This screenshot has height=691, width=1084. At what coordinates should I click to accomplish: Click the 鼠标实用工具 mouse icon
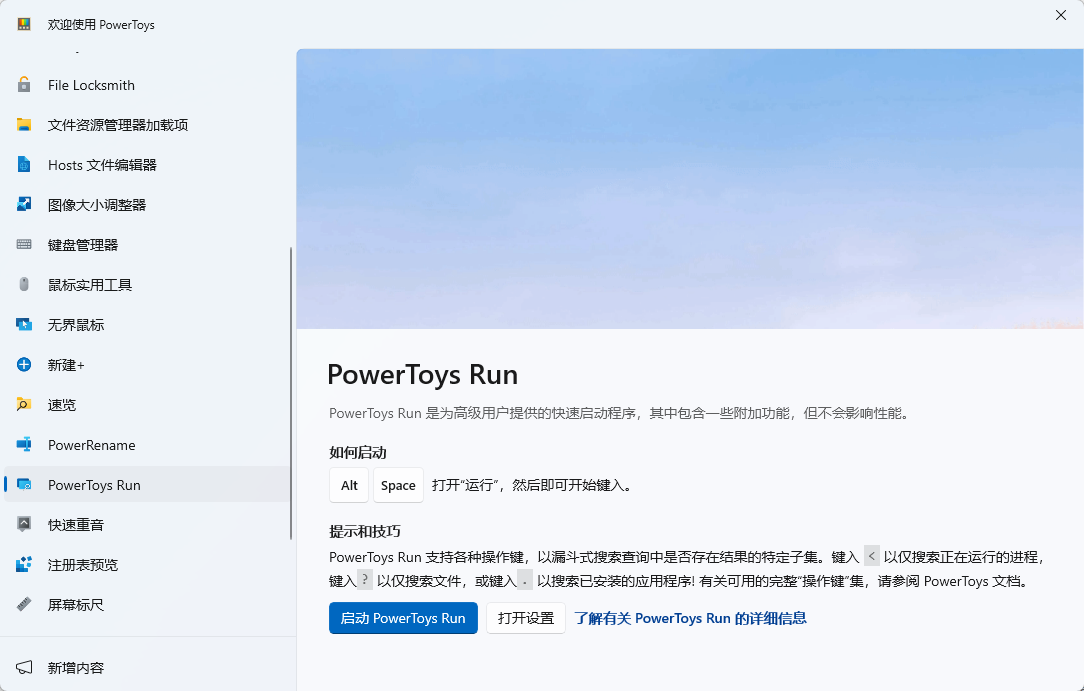coord(24,285)
